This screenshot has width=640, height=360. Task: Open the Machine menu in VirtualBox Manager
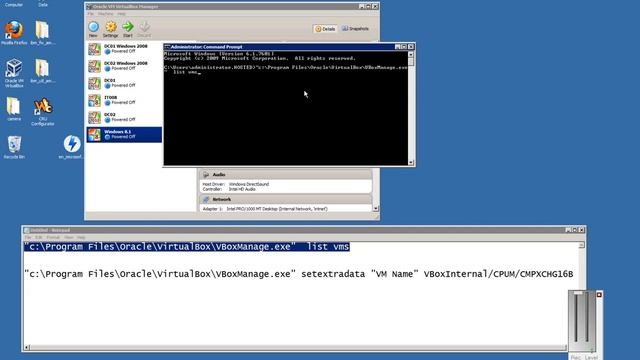coord(105,14)
